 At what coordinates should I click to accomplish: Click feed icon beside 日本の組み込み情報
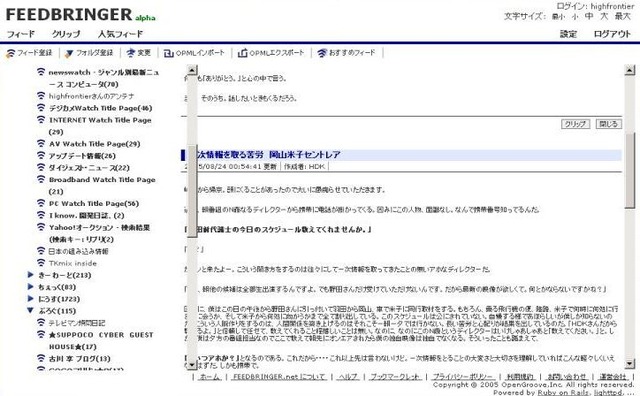41,251
